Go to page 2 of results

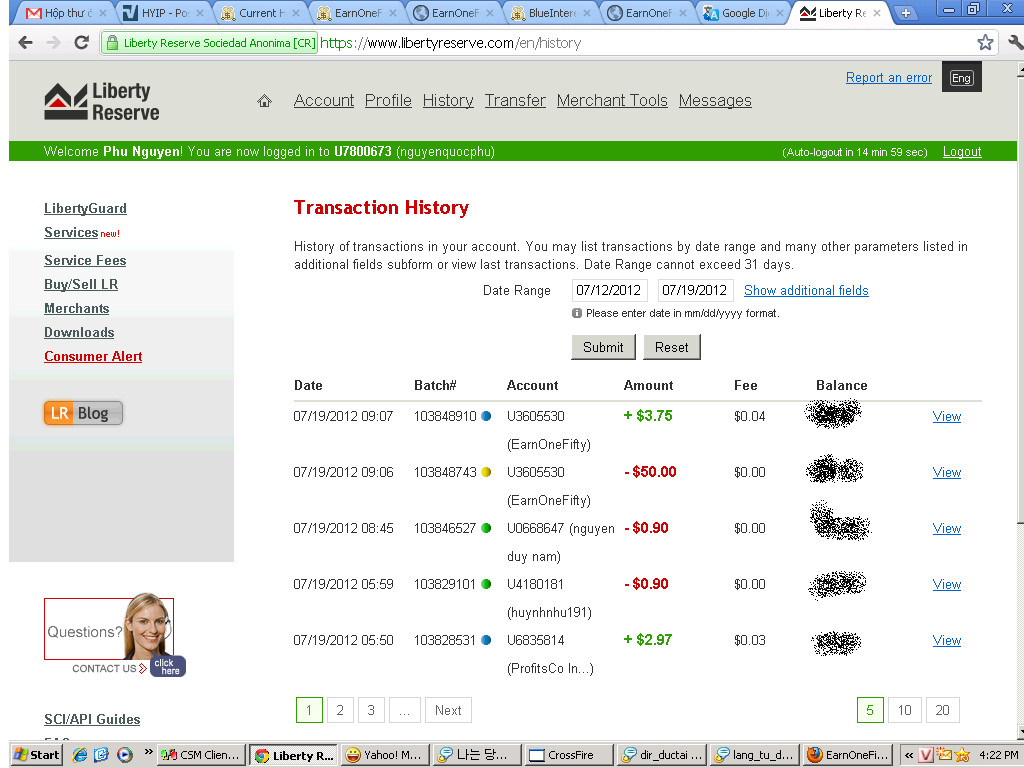pos(340,710)
